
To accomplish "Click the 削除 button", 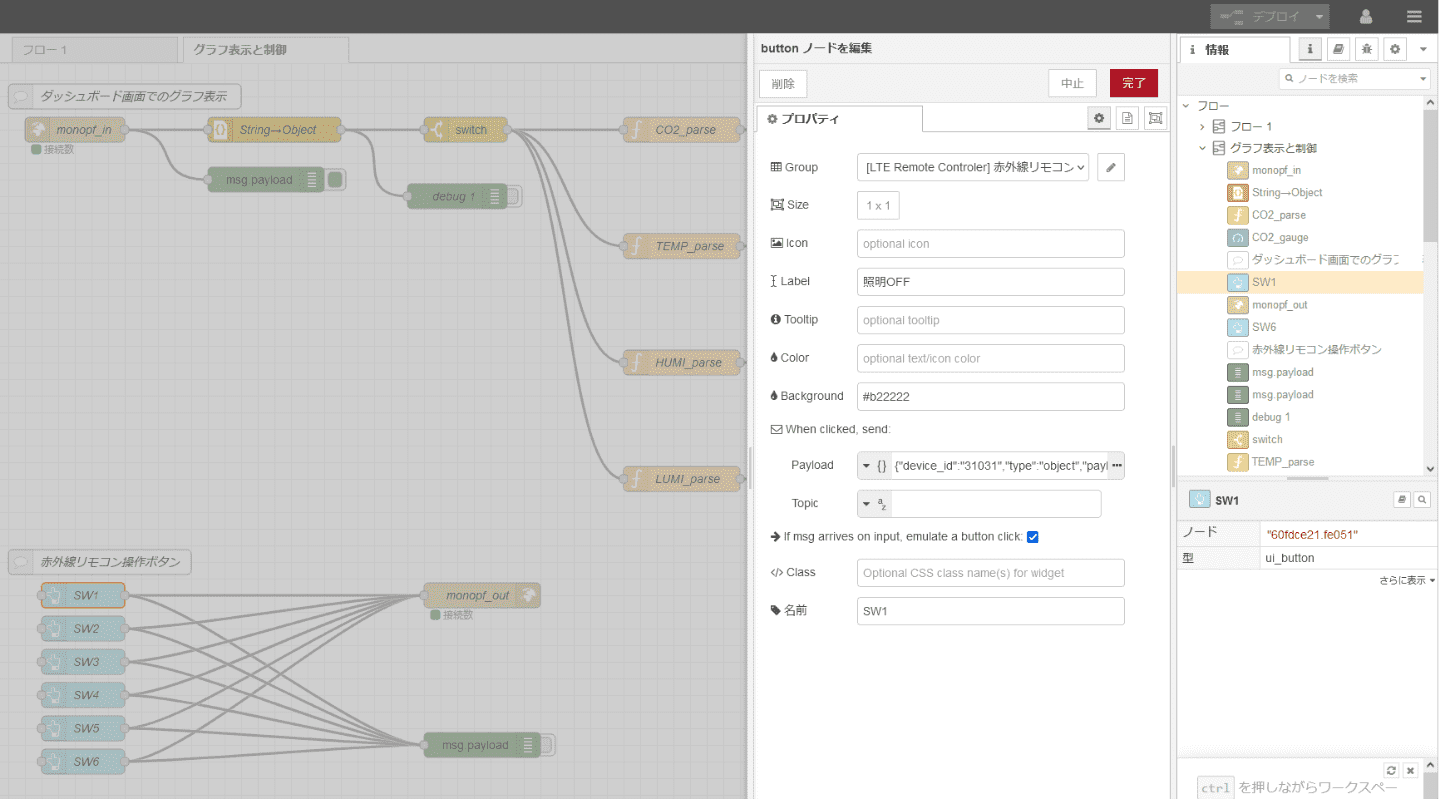I will pos(783,83).
